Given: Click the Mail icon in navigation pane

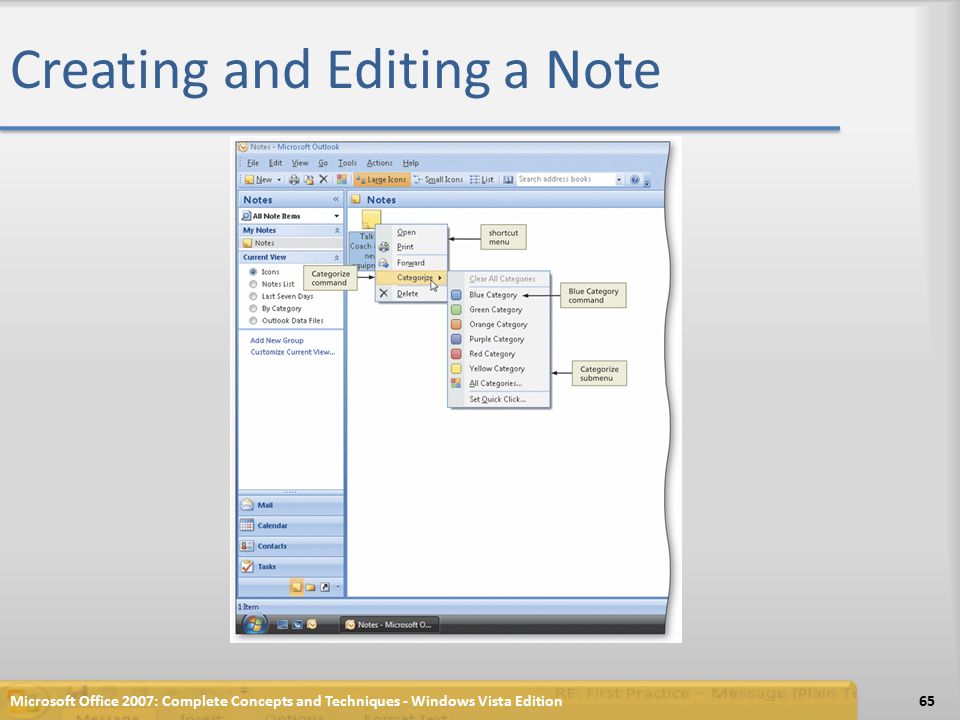Looking at the screenshot, I should click(247, 505).
